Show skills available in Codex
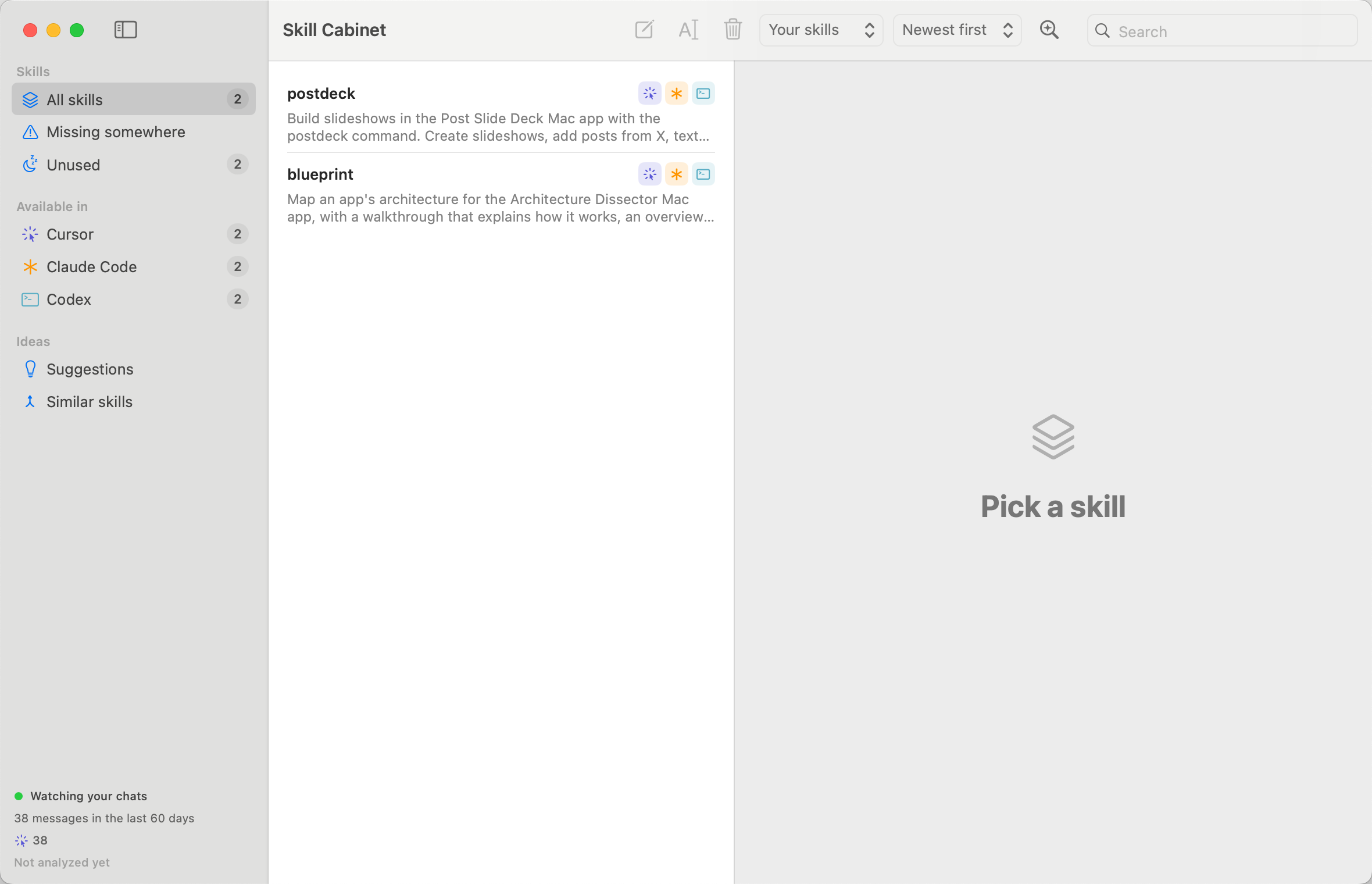 pos(134,300)
